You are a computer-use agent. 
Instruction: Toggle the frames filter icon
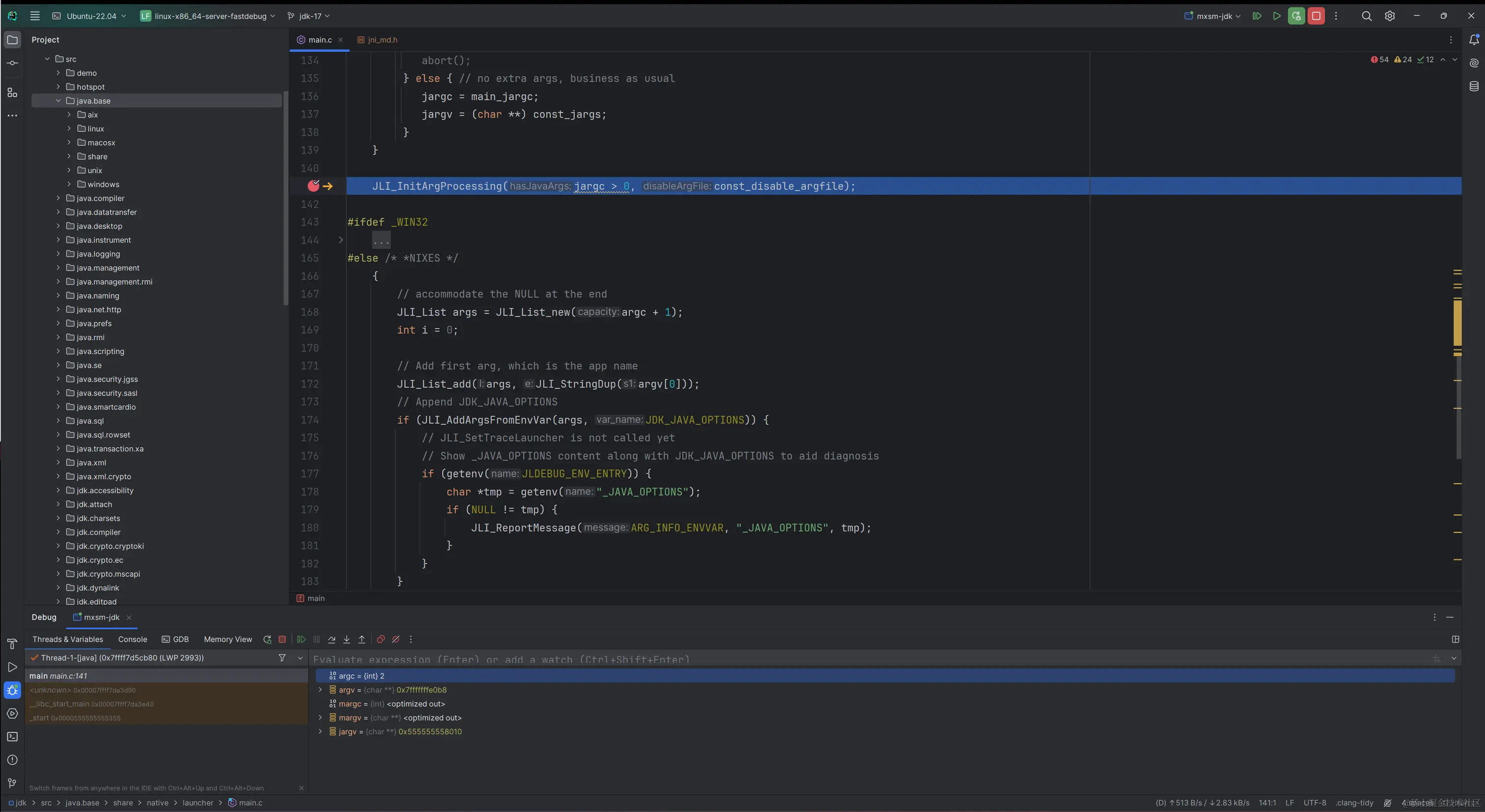pyautogui.click(x=282, y=657)
